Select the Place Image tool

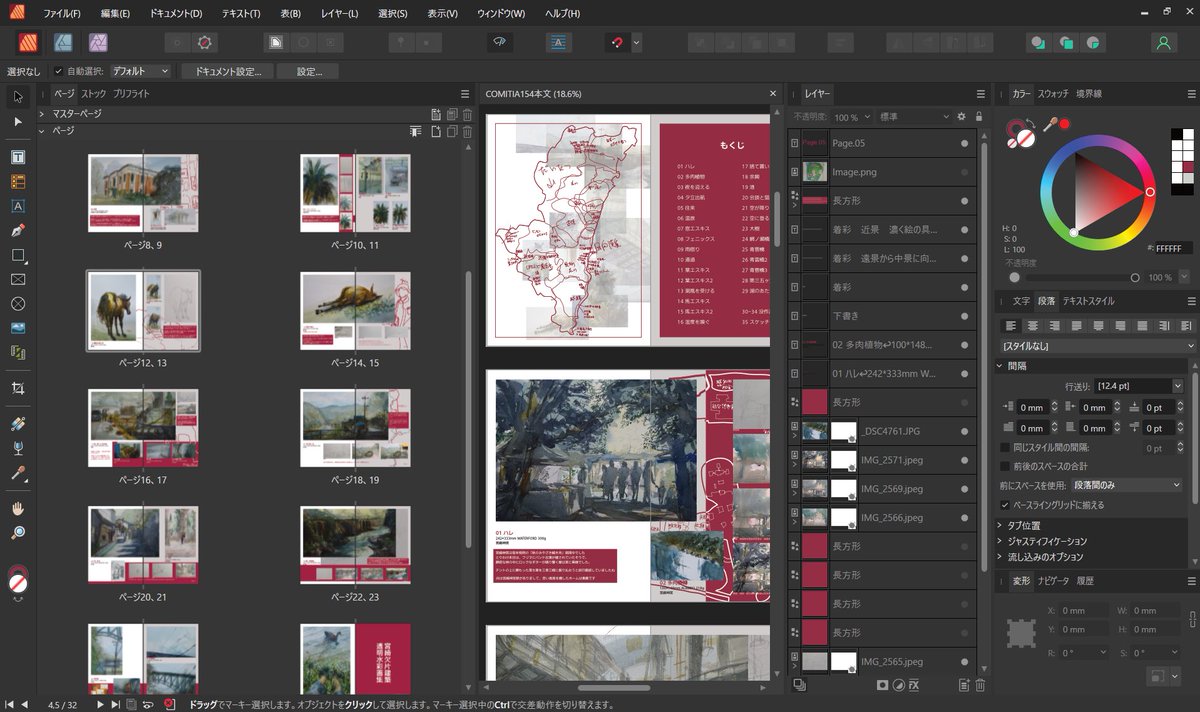[18, 328]
